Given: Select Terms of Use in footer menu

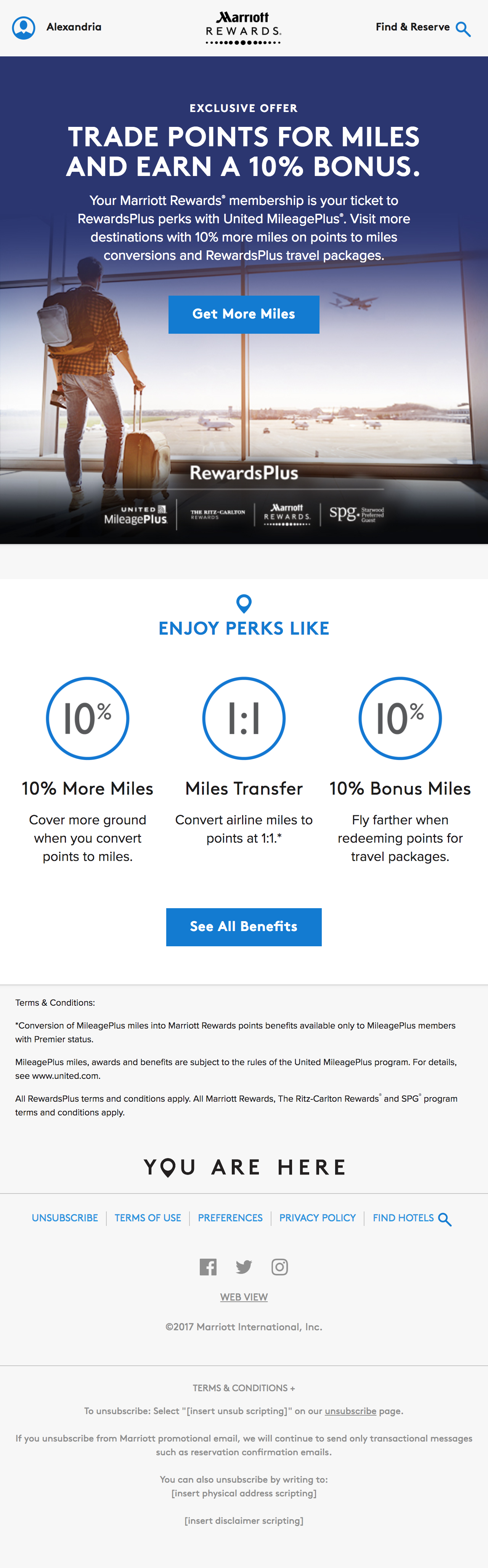Looking at the screenshot, I should point(148,1218).
